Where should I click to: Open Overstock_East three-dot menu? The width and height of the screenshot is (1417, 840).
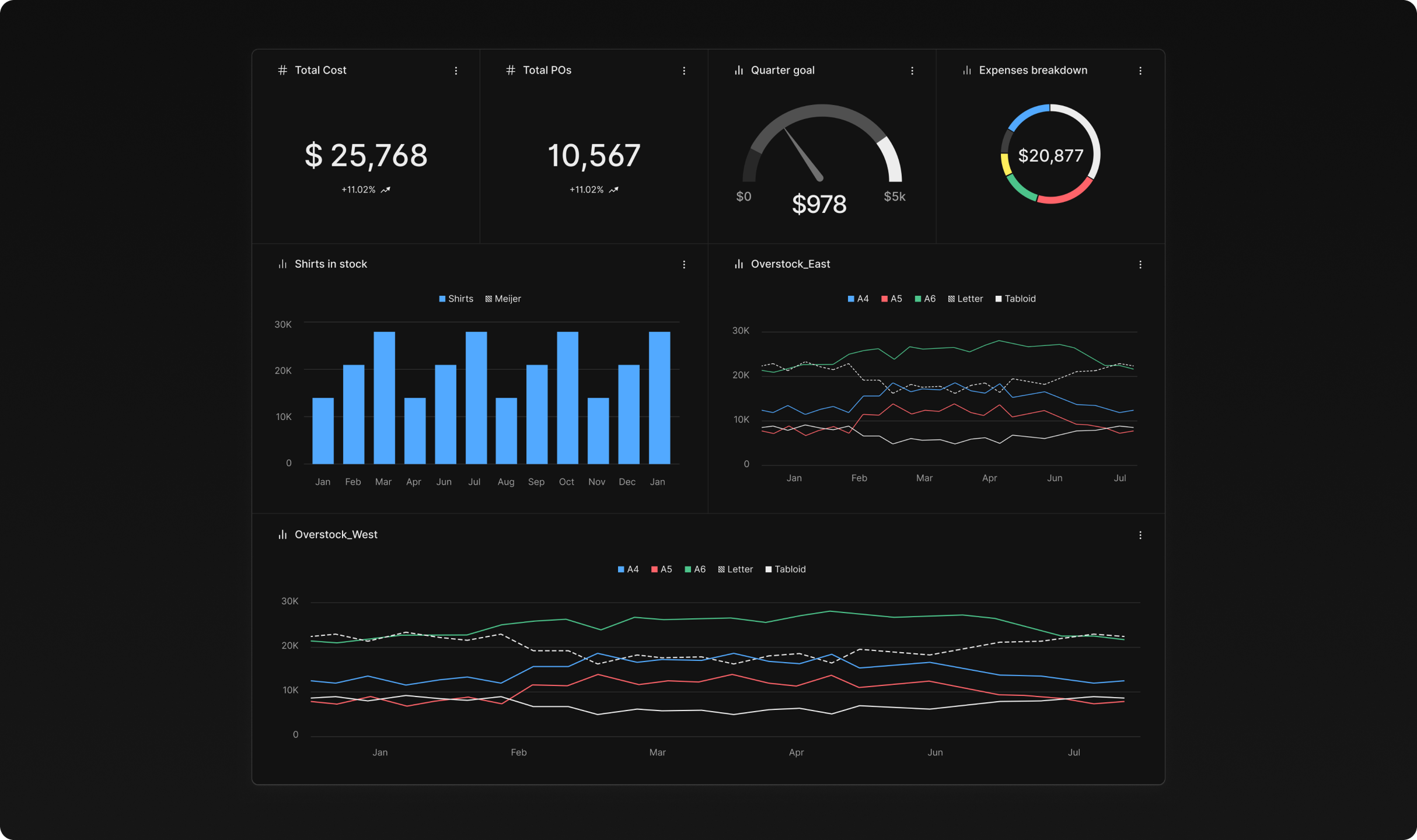click(1140, 265)
